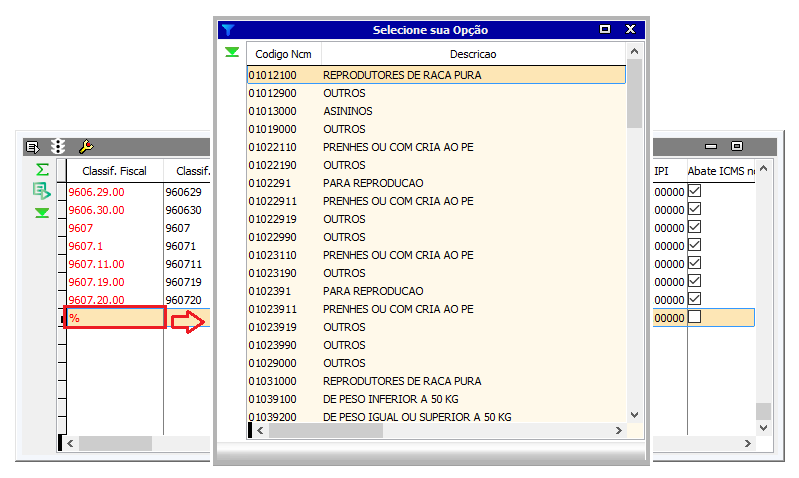Toggle Abate ICMS checkbox in second grid row
The width and height of the screenshot is (799, 478).
click(x=695, y=209)
